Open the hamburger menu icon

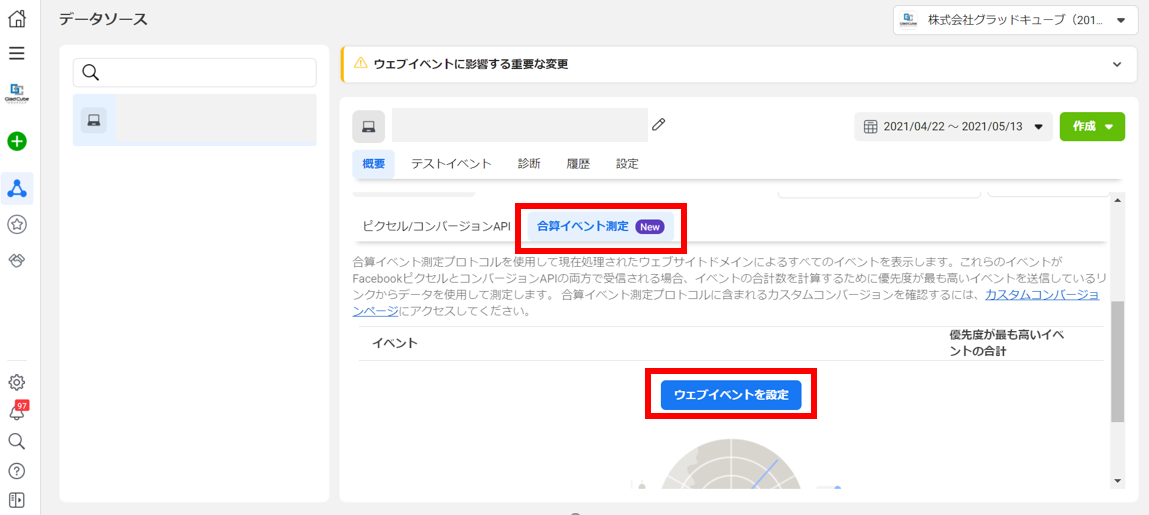pyautogui.click(x=17, y=53)
